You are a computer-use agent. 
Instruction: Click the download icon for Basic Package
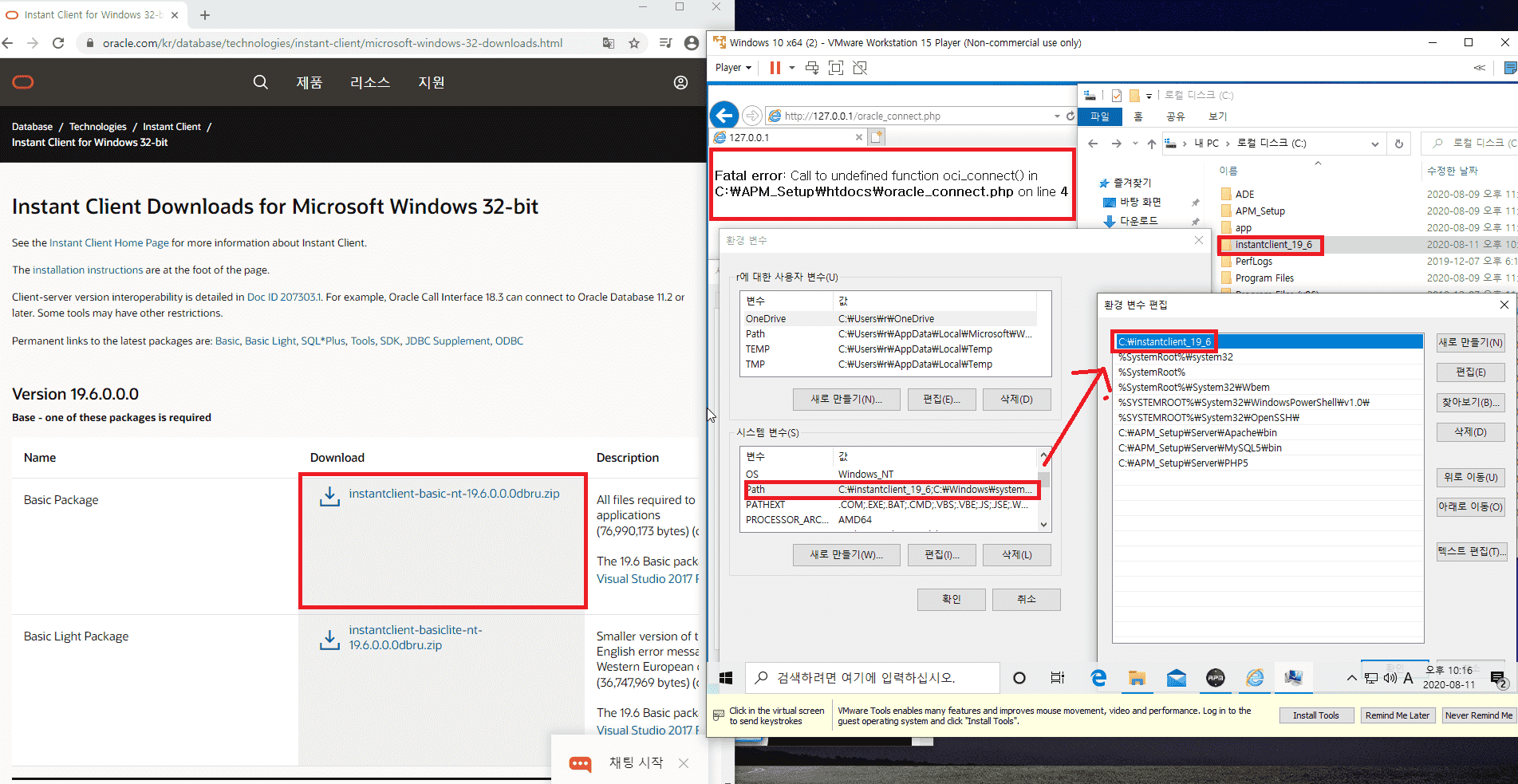tap(329, 496)
